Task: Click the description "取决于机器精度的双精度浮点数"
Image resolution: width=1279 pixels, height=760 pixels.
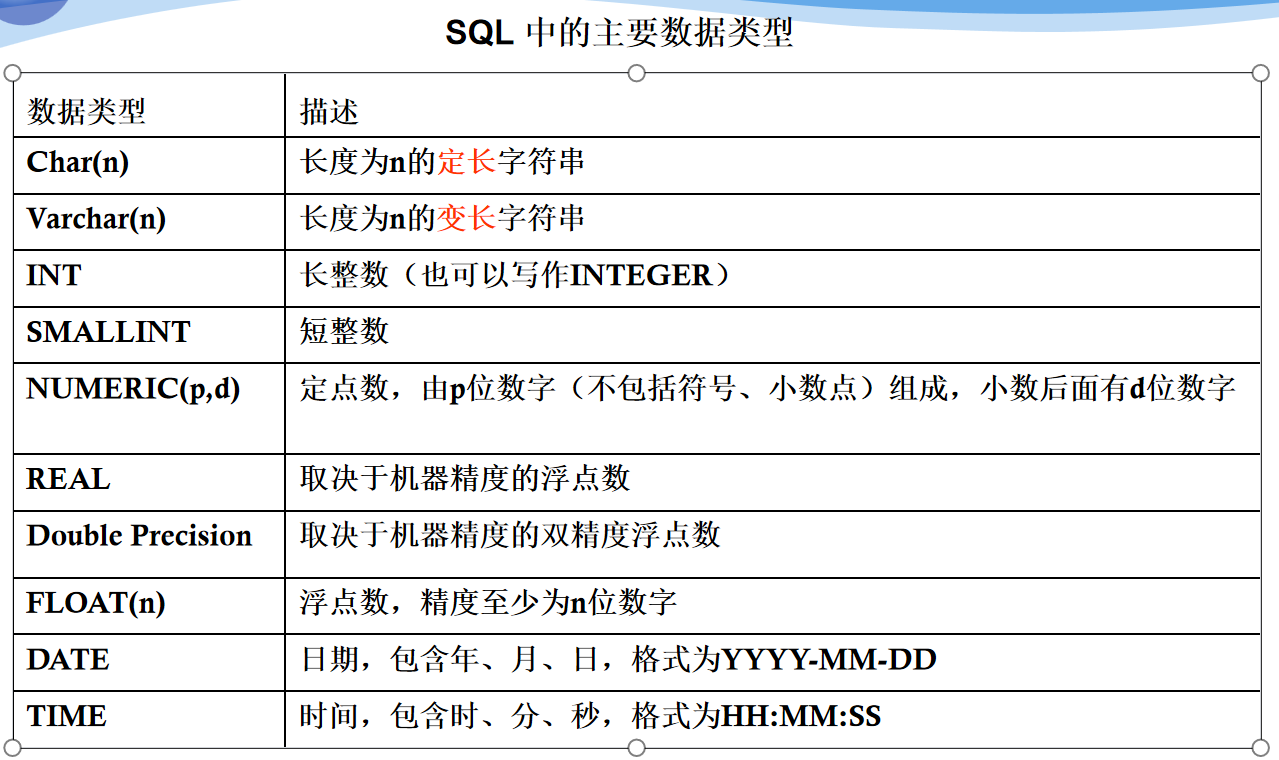Action: click(510, 535)
